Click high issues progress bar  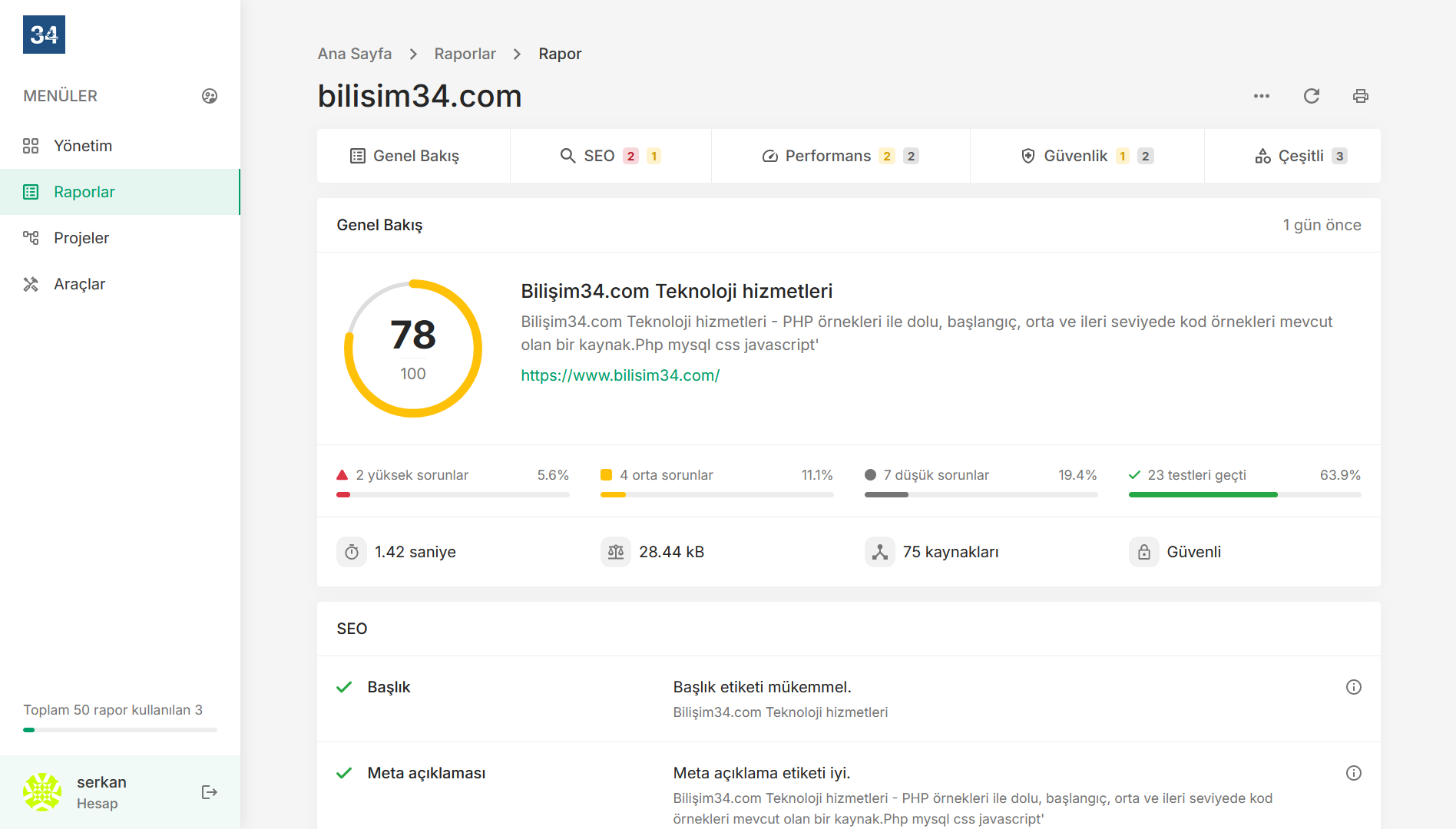[x=453, y=495]
